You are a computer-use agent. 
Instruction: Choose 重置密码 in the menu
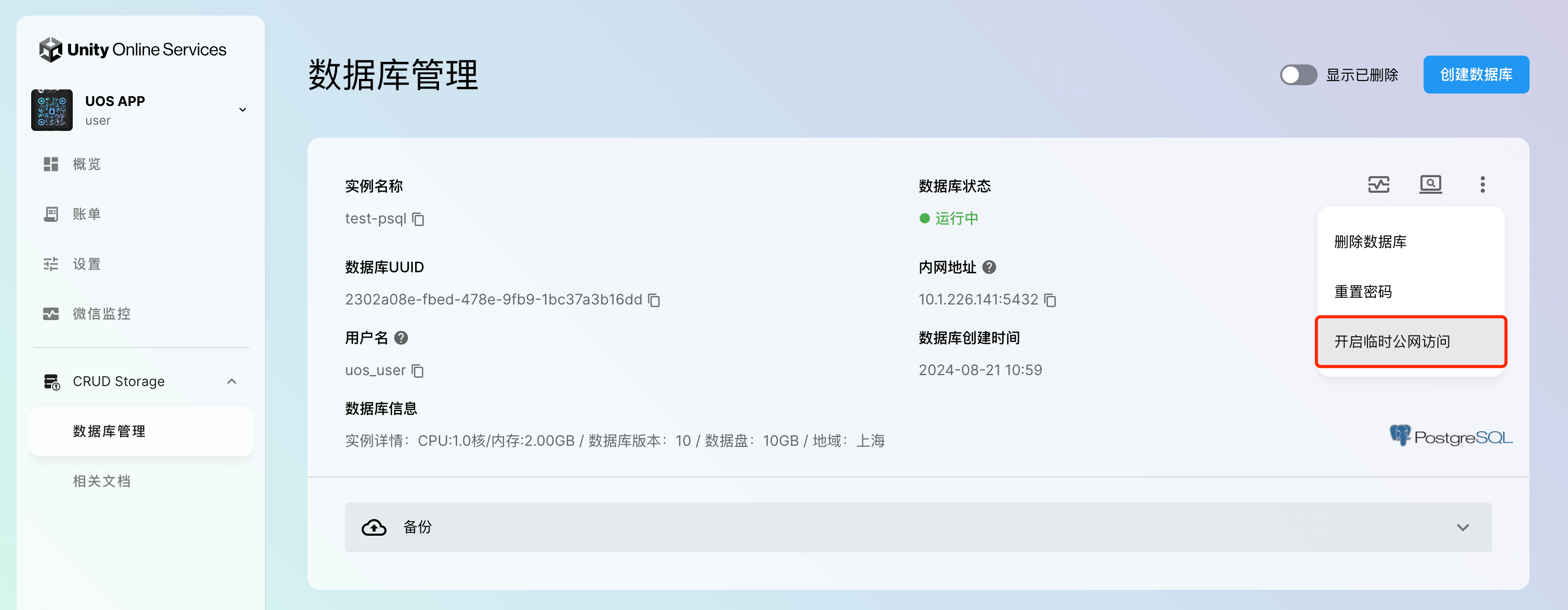click(x=1362, y=291)
